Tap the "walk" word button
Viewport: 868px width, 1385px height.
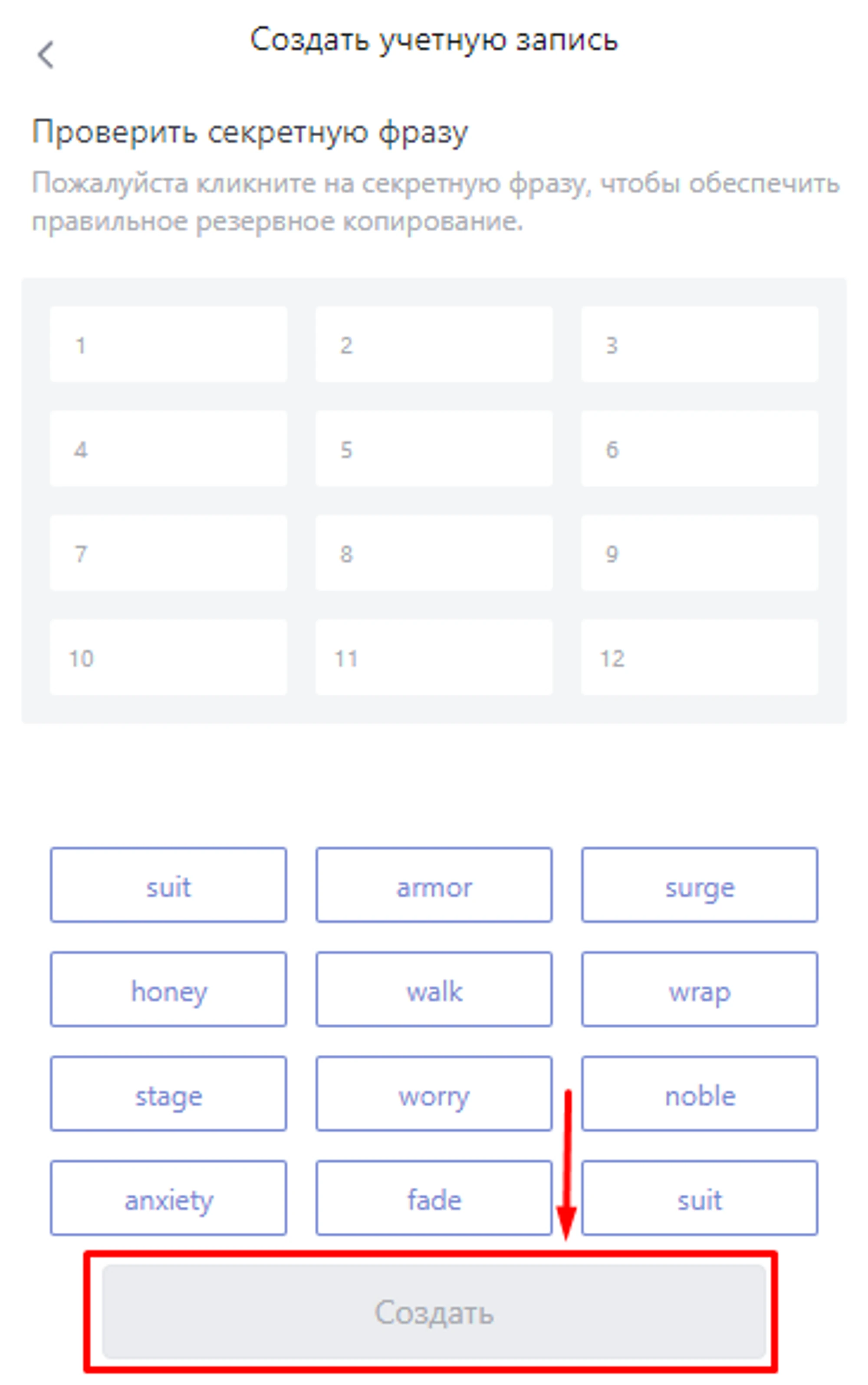[434, 992]
